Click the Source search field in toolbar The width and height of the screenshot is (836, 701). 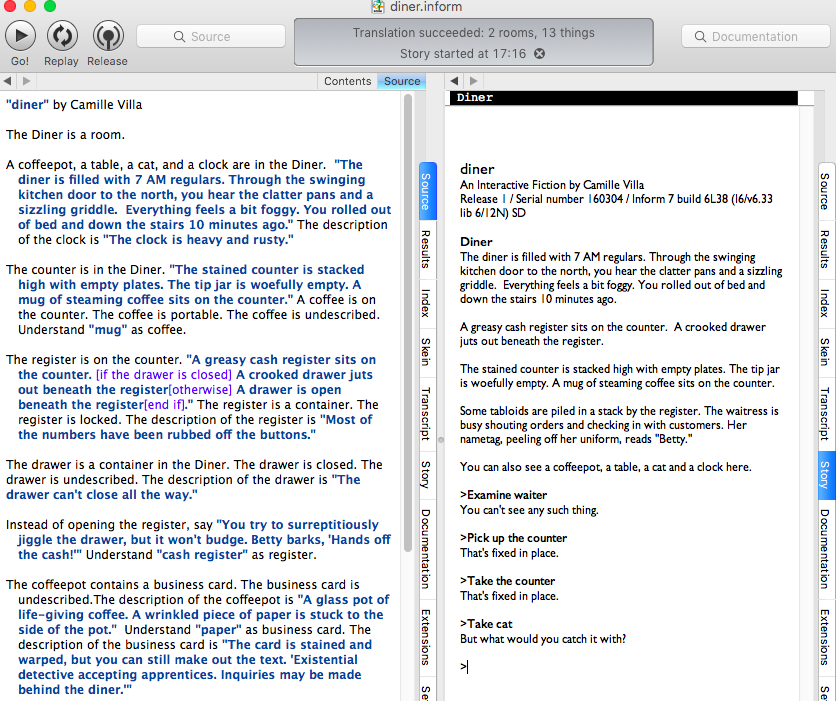click(x=208, y=37)
